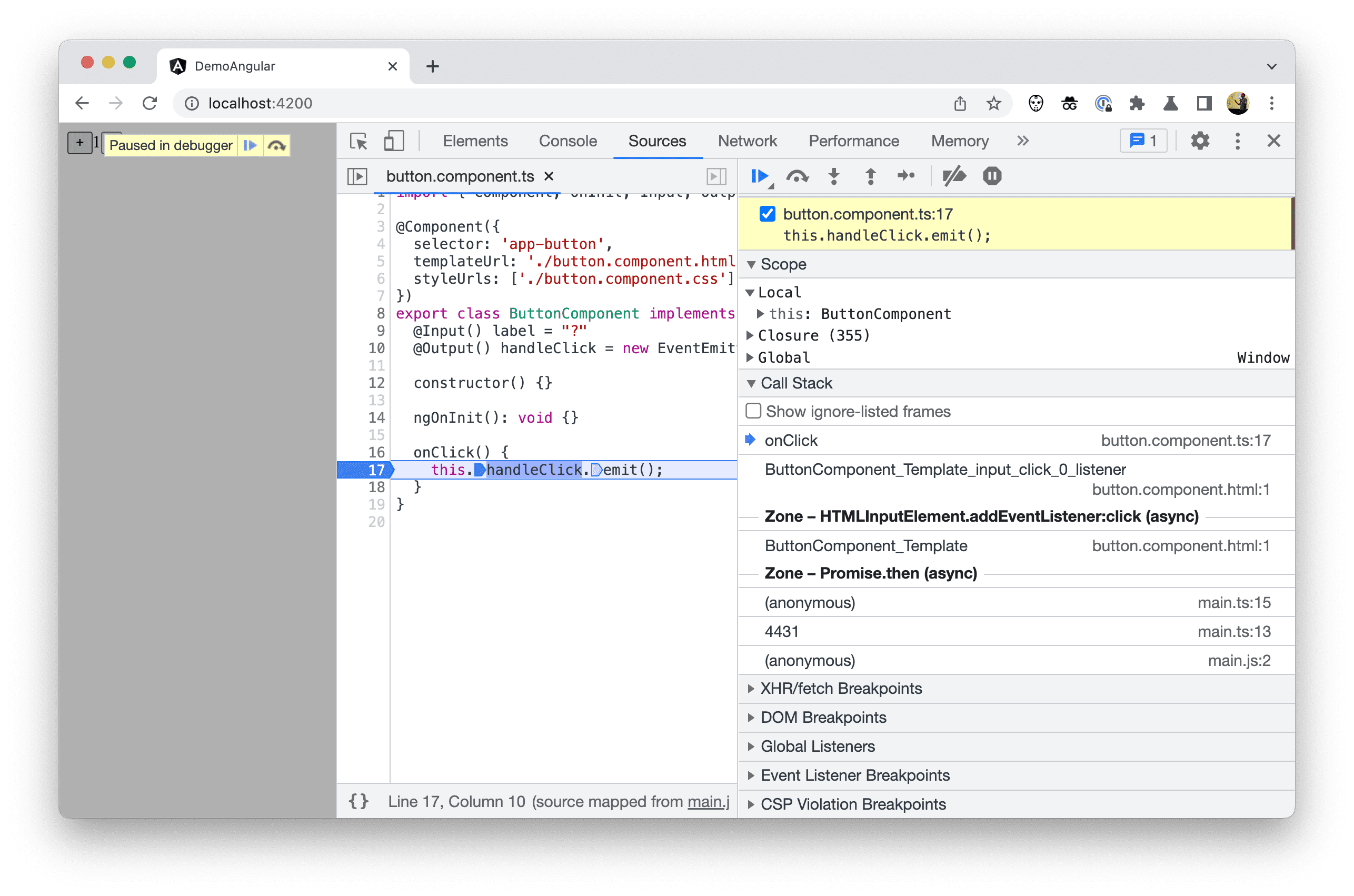
Task: Enable Show ignore-listed frames checkbox
Action: tap(753, 411)
